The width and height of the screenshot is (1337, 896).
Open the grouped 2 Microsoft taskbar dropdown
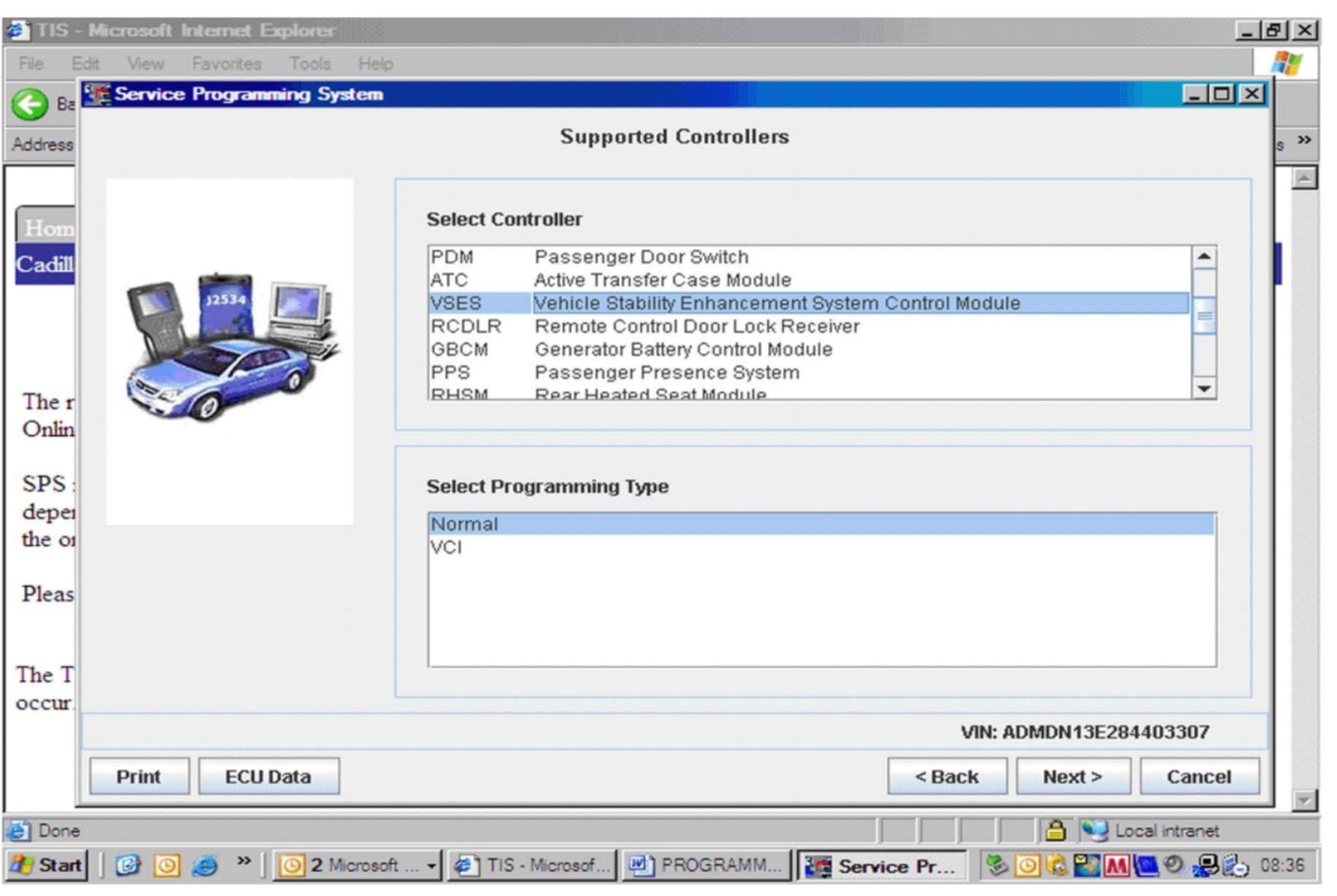pyautogui.click(x=431, y=865)
